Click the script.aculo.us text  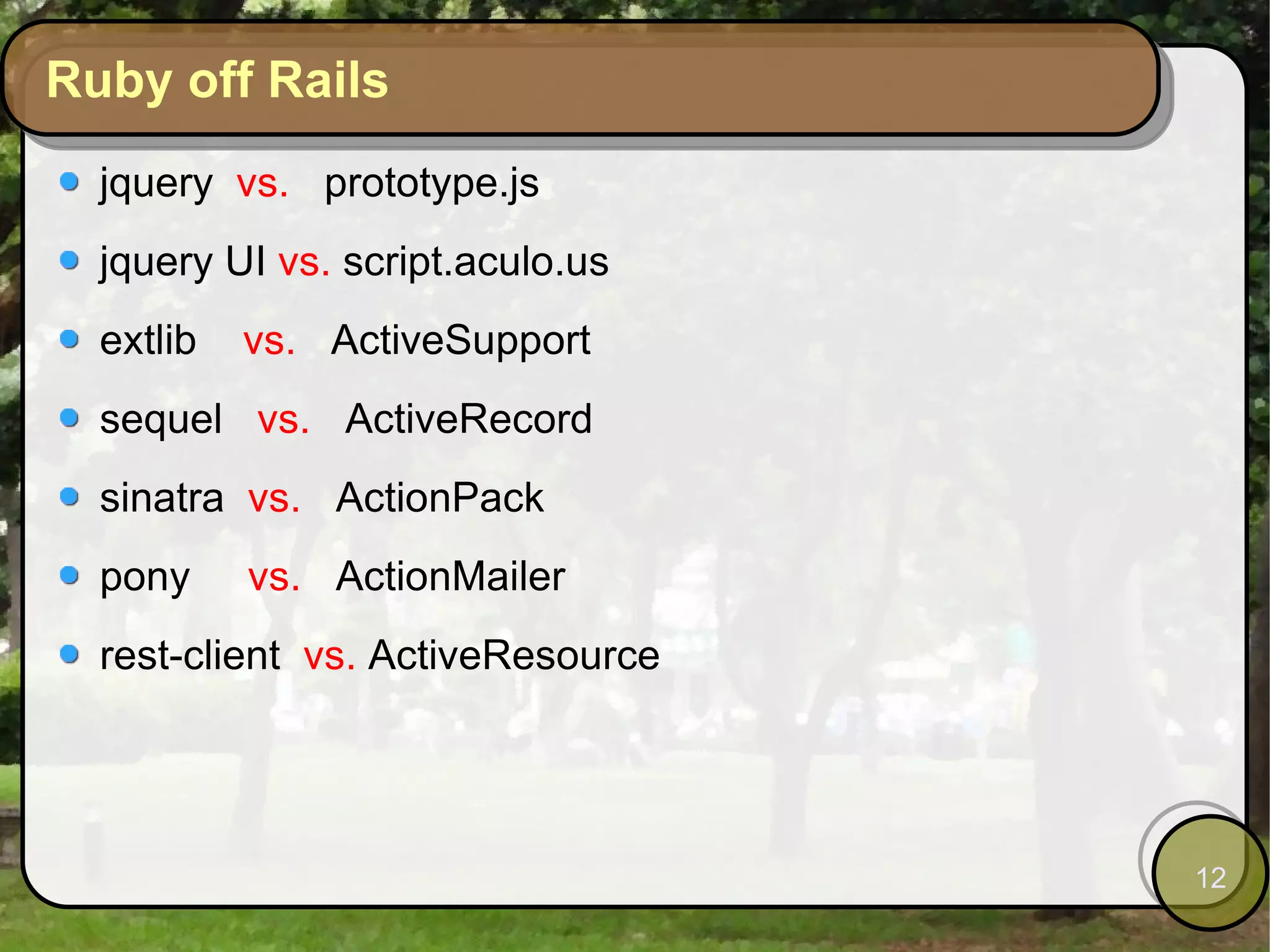(x=476, y=262)
